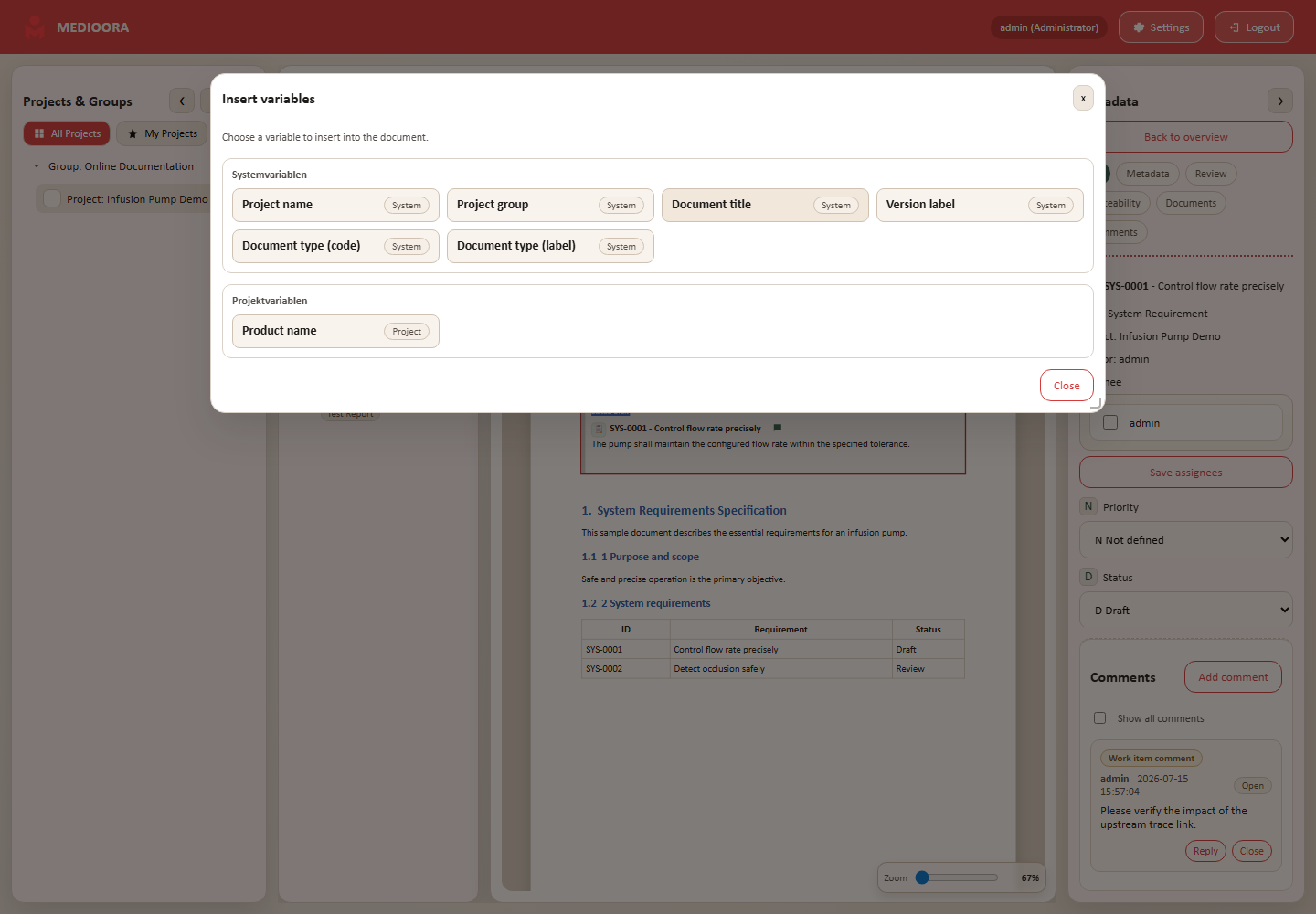Click the 1.2 System requirements heading
Screen dimensions: 1316x914
(646, 603)
